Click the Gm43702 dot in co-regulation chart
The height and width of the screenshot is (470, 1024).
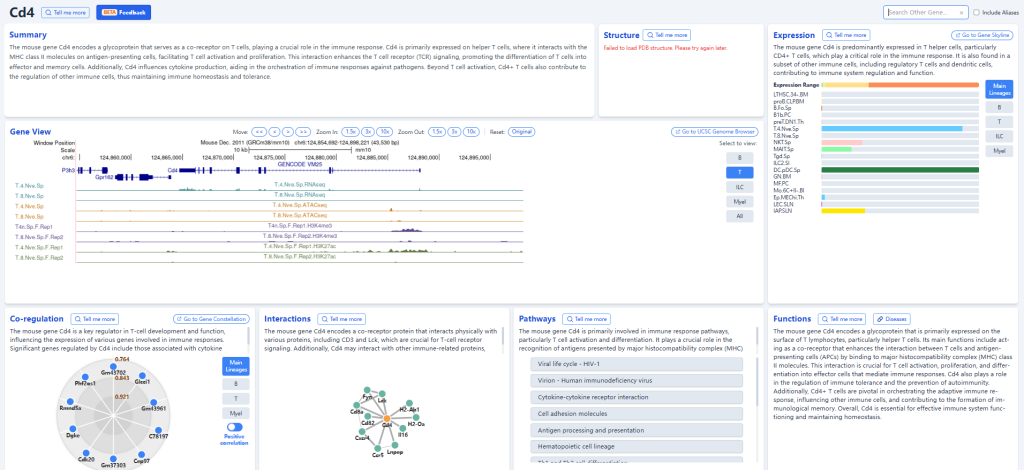tap(113, 366)
